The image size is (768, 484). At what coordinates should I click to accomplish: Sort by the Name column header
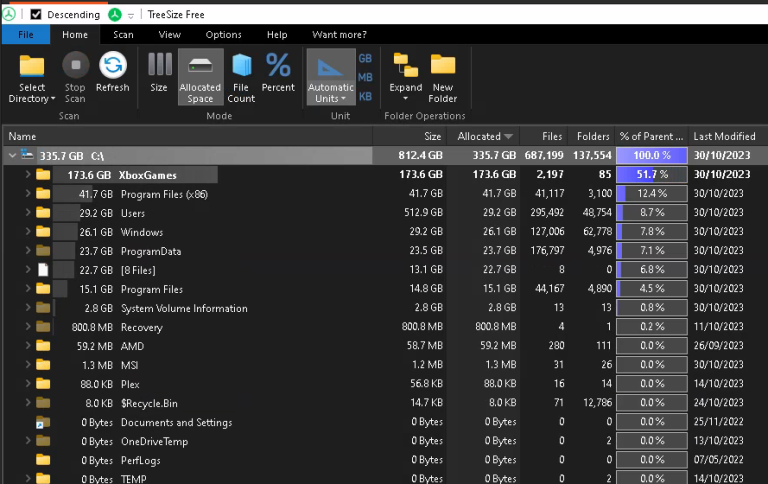tap(188, 136)
